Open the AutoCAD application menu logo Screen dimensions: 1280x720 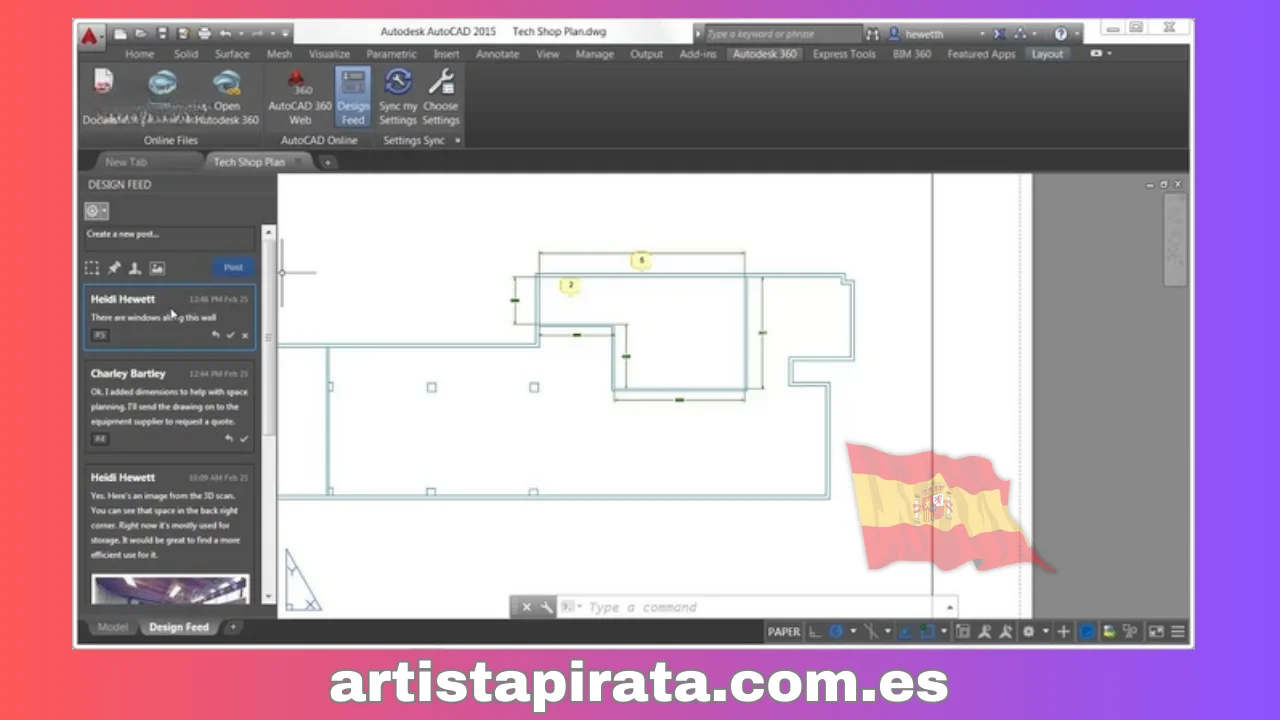pyautogui.click(x=92, y=36)
